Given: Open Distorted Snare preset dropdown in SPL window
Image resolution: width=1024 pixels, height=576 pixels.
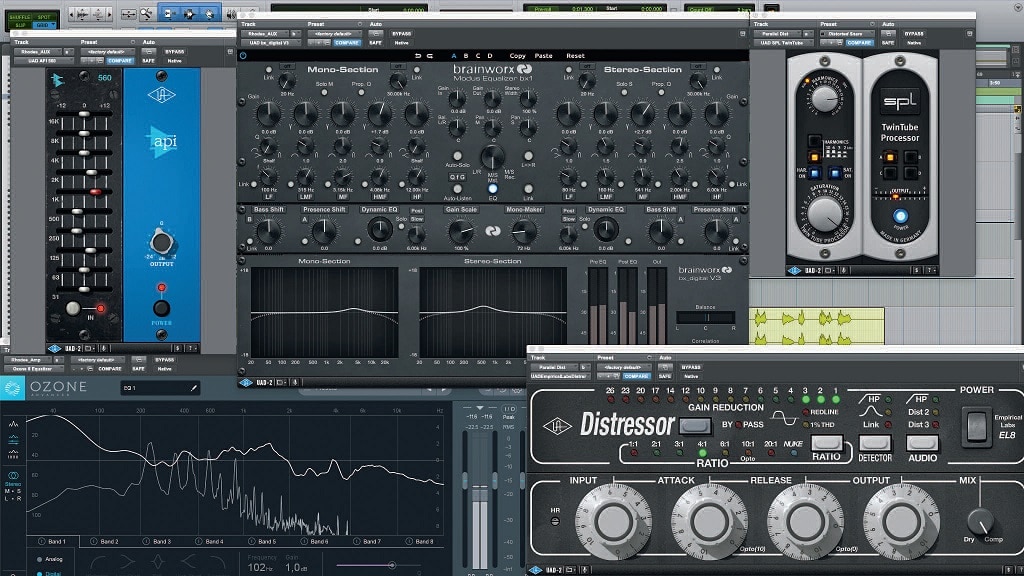Looking at the screenshot, I should (x=848, y=33).
